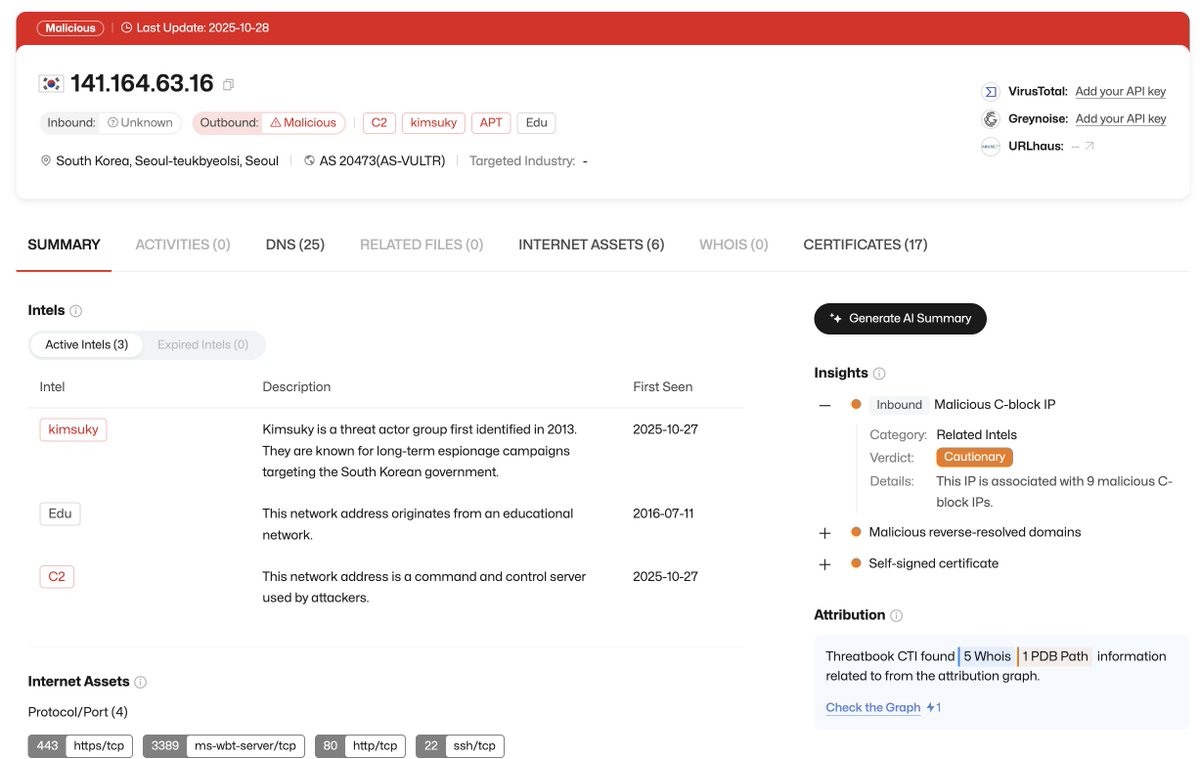Click the question icon in Inbound Unknown

(112, 122)
